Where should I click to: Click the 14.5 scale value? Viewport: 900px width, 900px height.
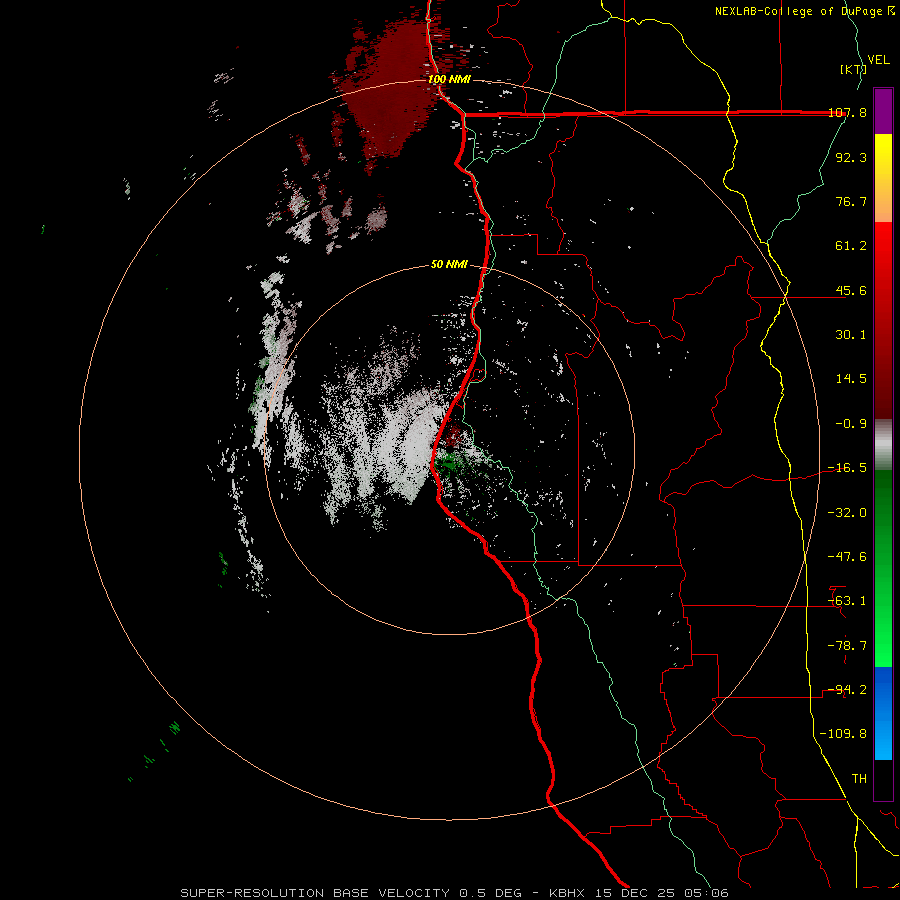coord(851,379)
